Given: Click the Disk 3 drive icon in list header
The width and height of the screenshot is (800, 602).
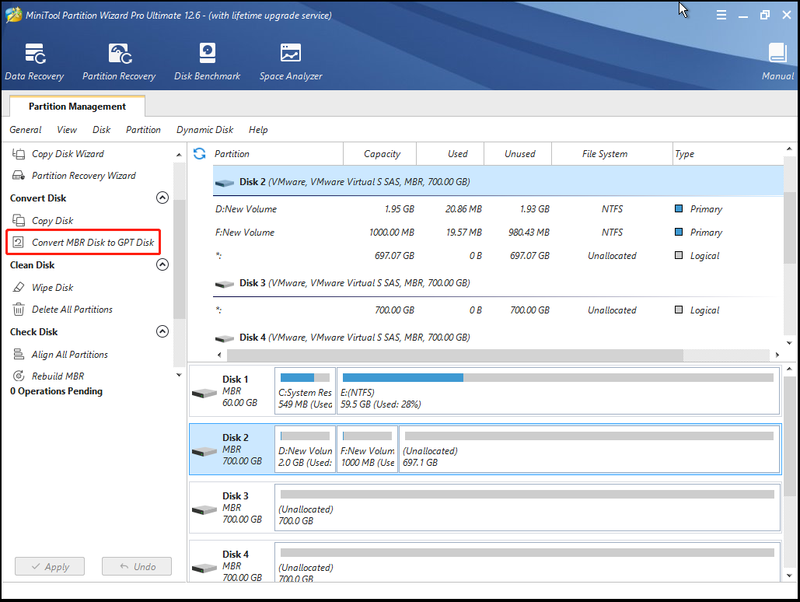Looking at the screenshot, I should tap(224, 284).
